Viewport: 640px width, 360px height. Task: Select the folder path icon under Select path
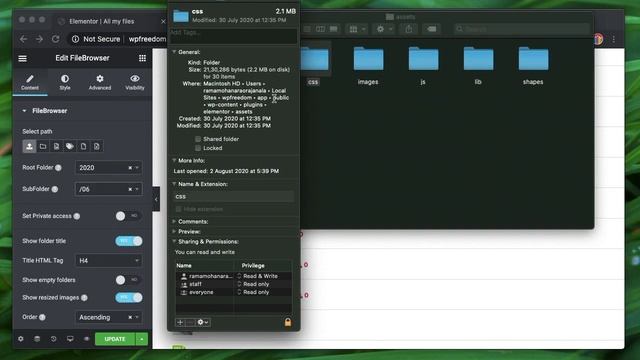pos(43,146)
